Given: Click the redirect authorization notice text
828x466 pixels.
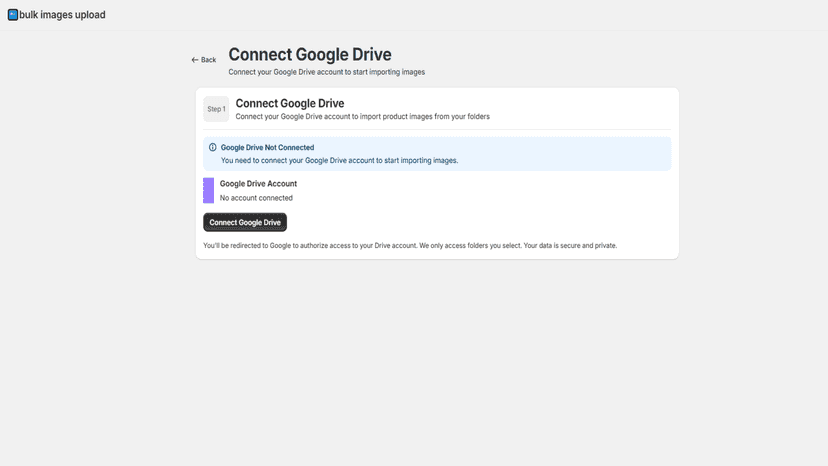Looking at the screenshot, I should point(410,246).
